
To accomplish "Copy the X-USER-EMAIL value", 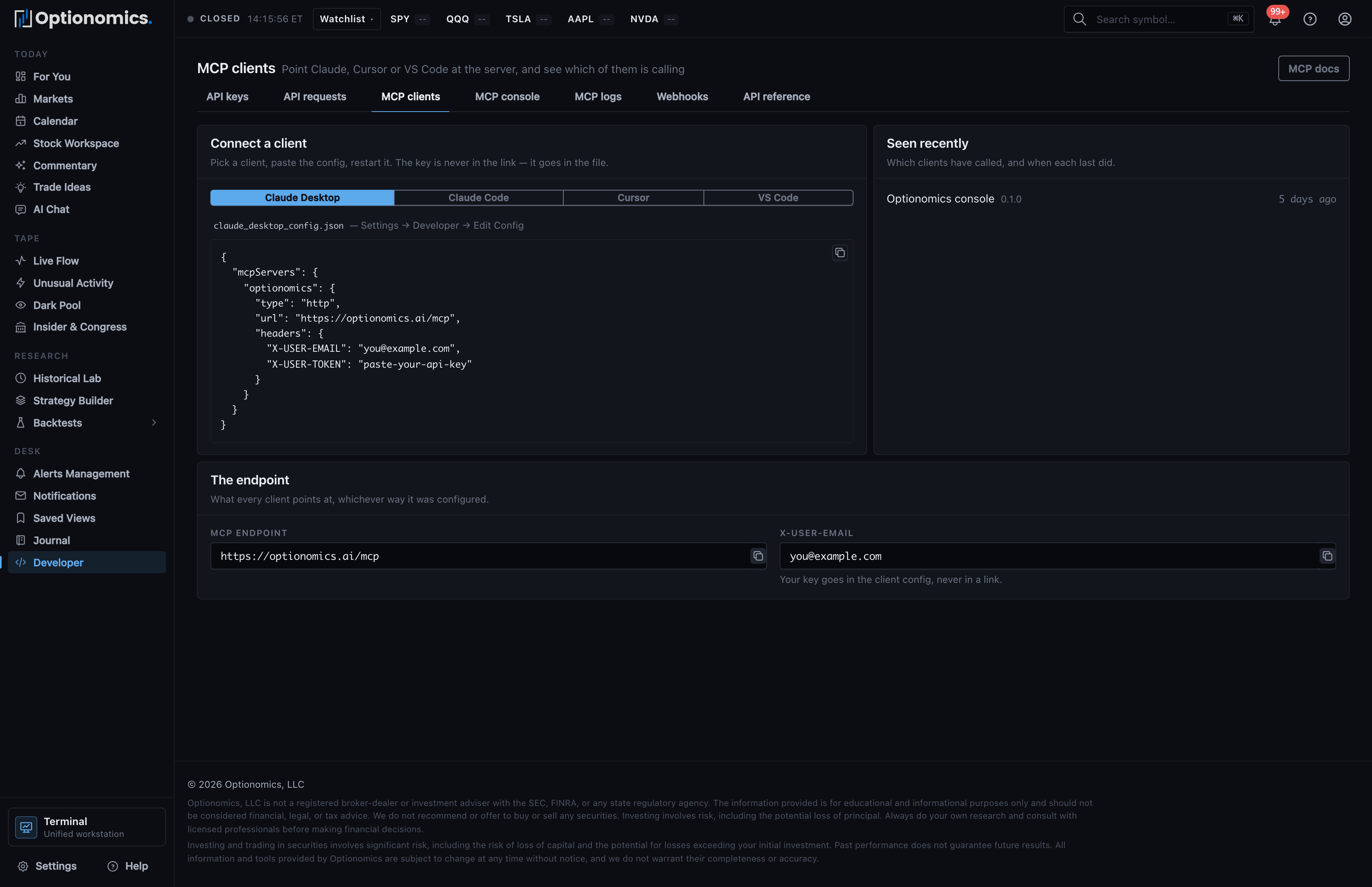I will [x=1327, y=556].
